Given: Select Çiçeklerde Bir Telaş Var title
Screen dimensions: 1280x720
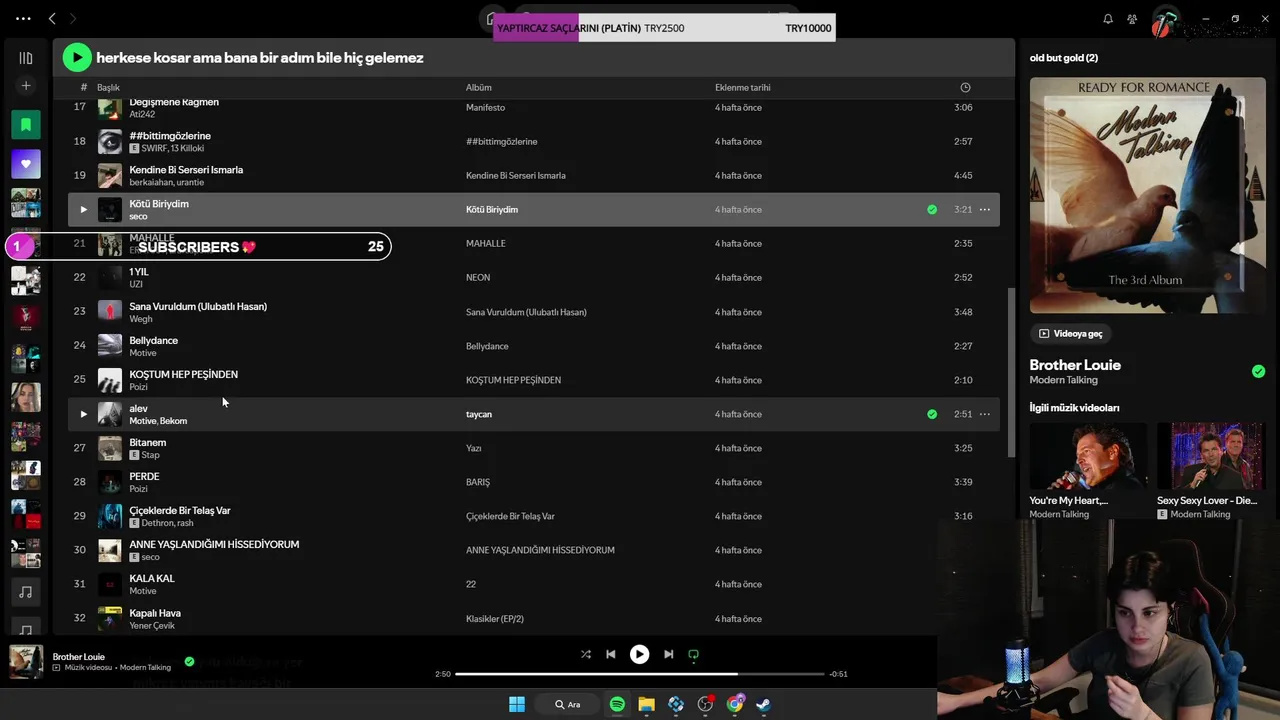Looking at the screenshot, I should [x=180, y=510].
